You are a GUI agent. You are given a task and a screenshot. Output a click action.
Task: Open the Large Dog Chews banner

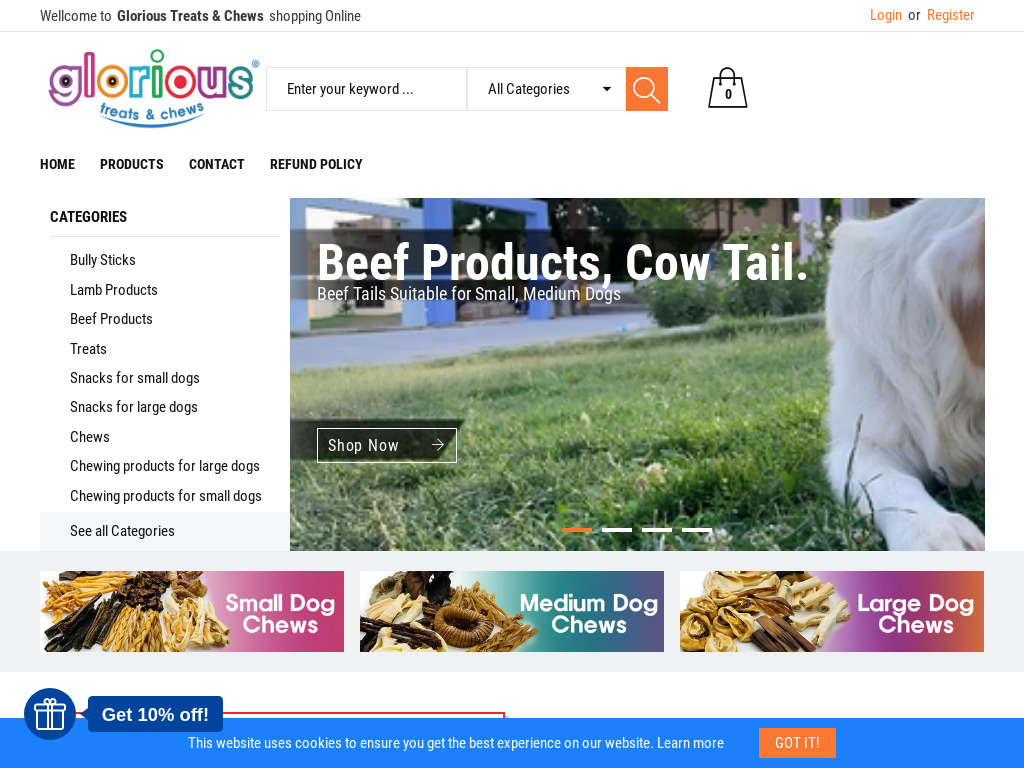tap(831, 611)
